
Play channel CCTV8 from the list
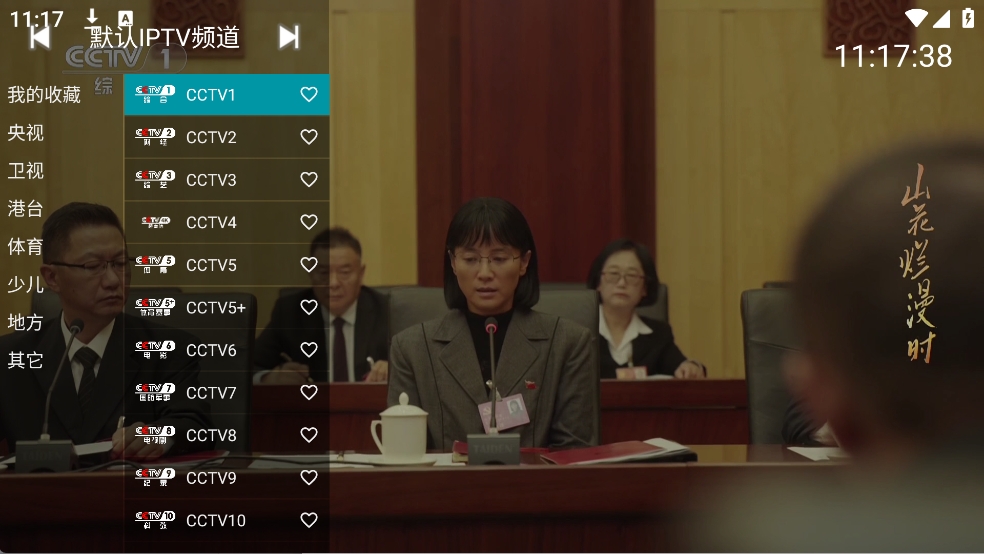point(227,435)
